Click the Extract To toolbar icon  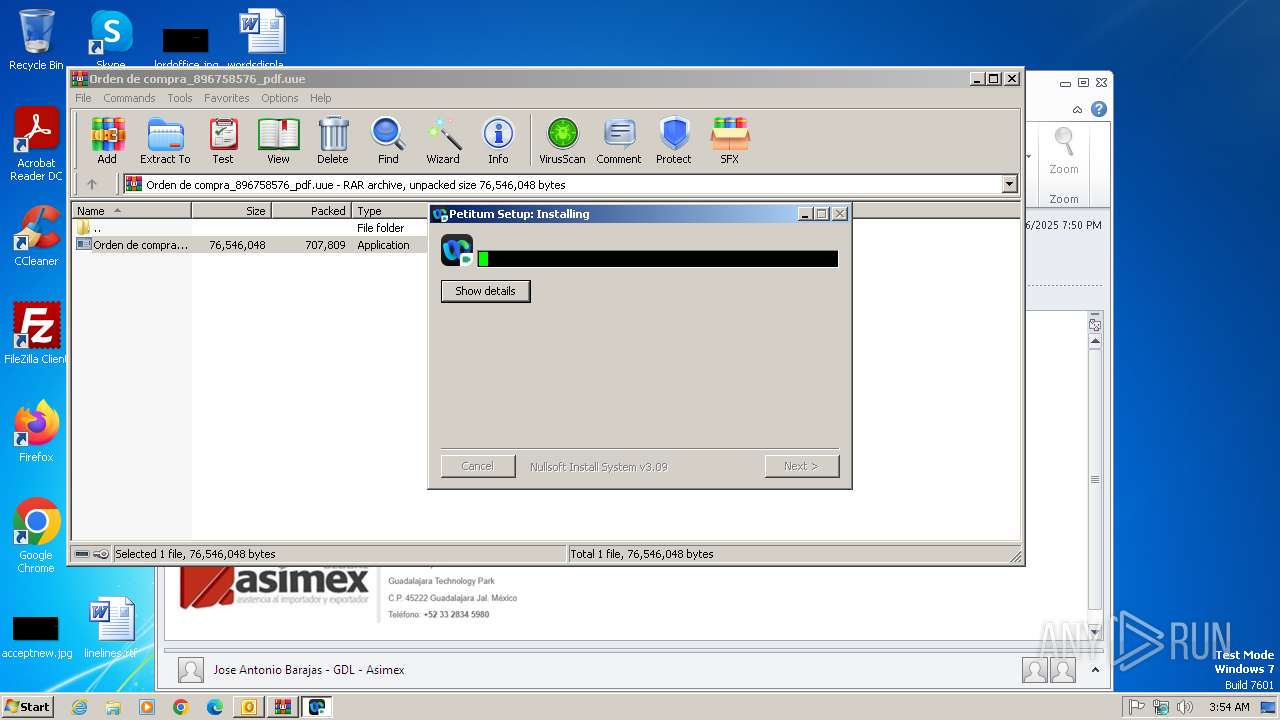(165, 140)
